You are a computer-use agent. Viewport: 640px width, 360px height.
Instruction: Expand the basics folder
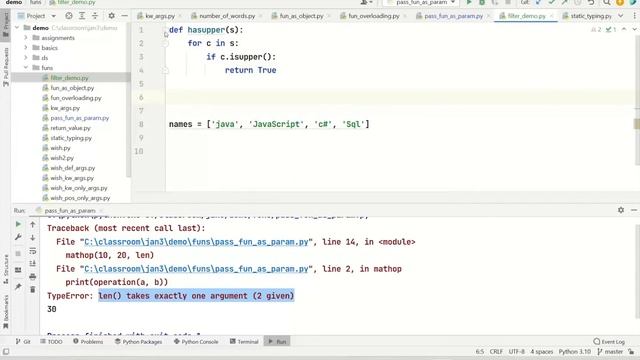coord(26,48)
